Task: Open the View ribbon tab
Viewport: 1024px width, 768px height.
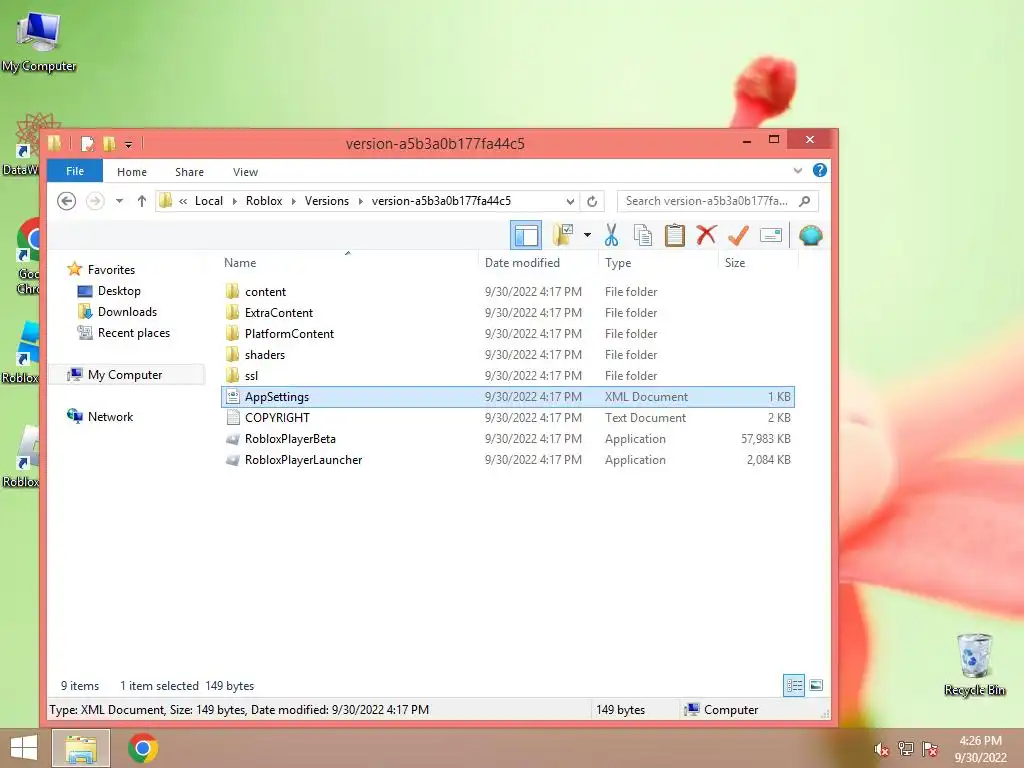Action: (246, 172)
